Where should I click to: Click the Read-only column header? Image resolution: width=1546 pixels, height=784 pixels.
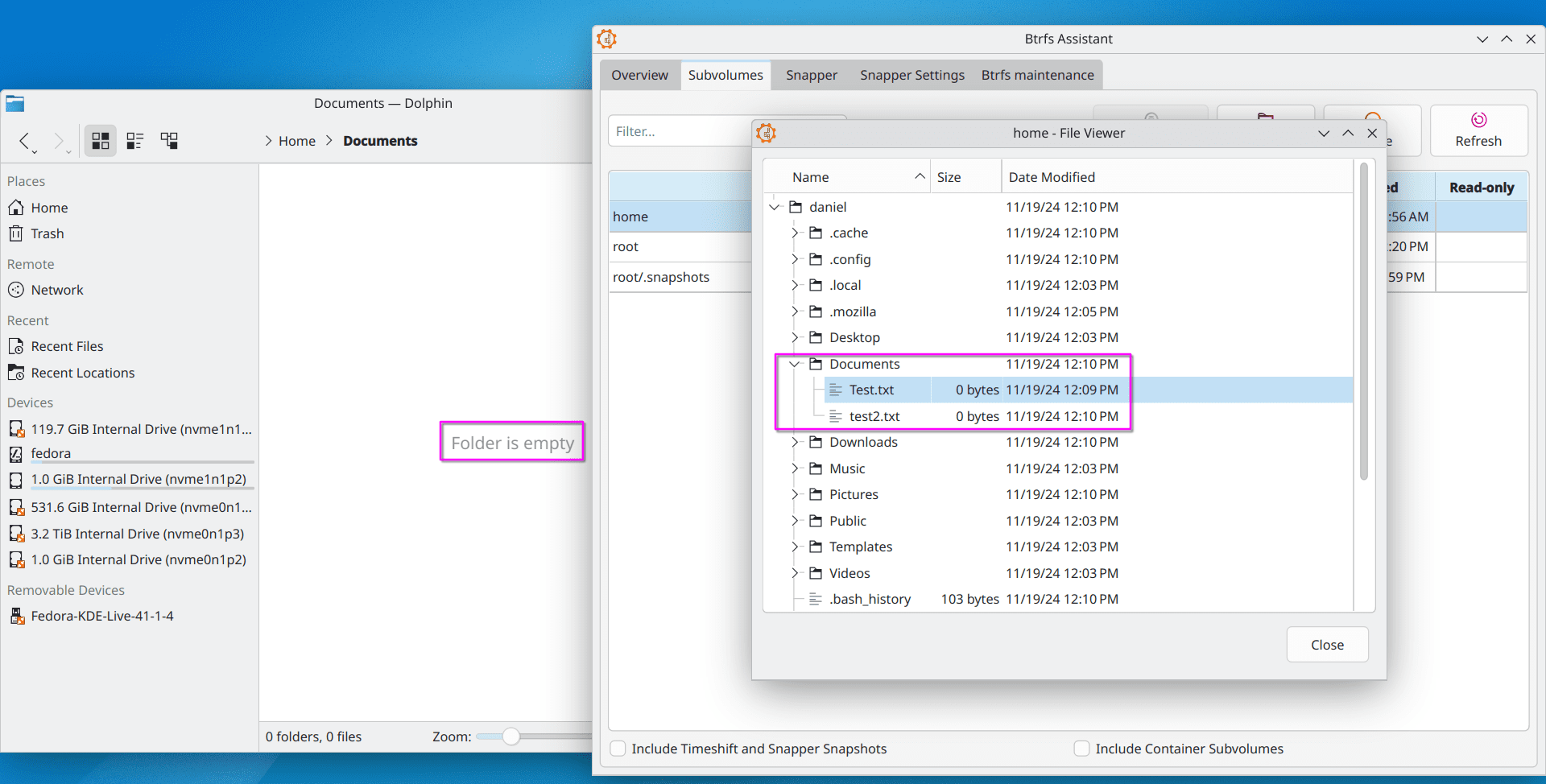(x=1482, y=188)
